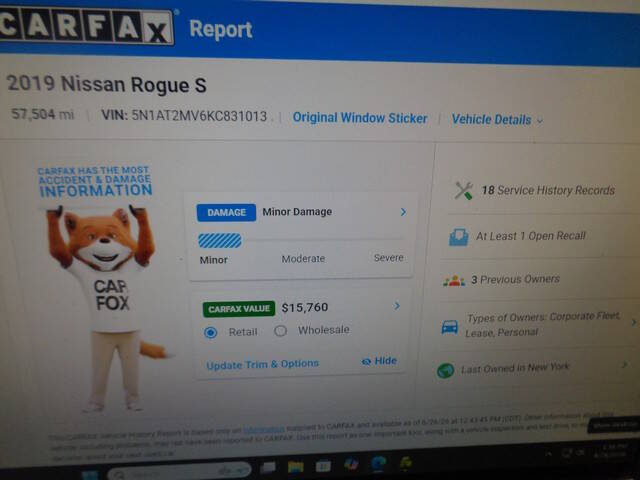Open the Copilot icon in the taskbar
The image size is (640, 480).
coord(351,464)
